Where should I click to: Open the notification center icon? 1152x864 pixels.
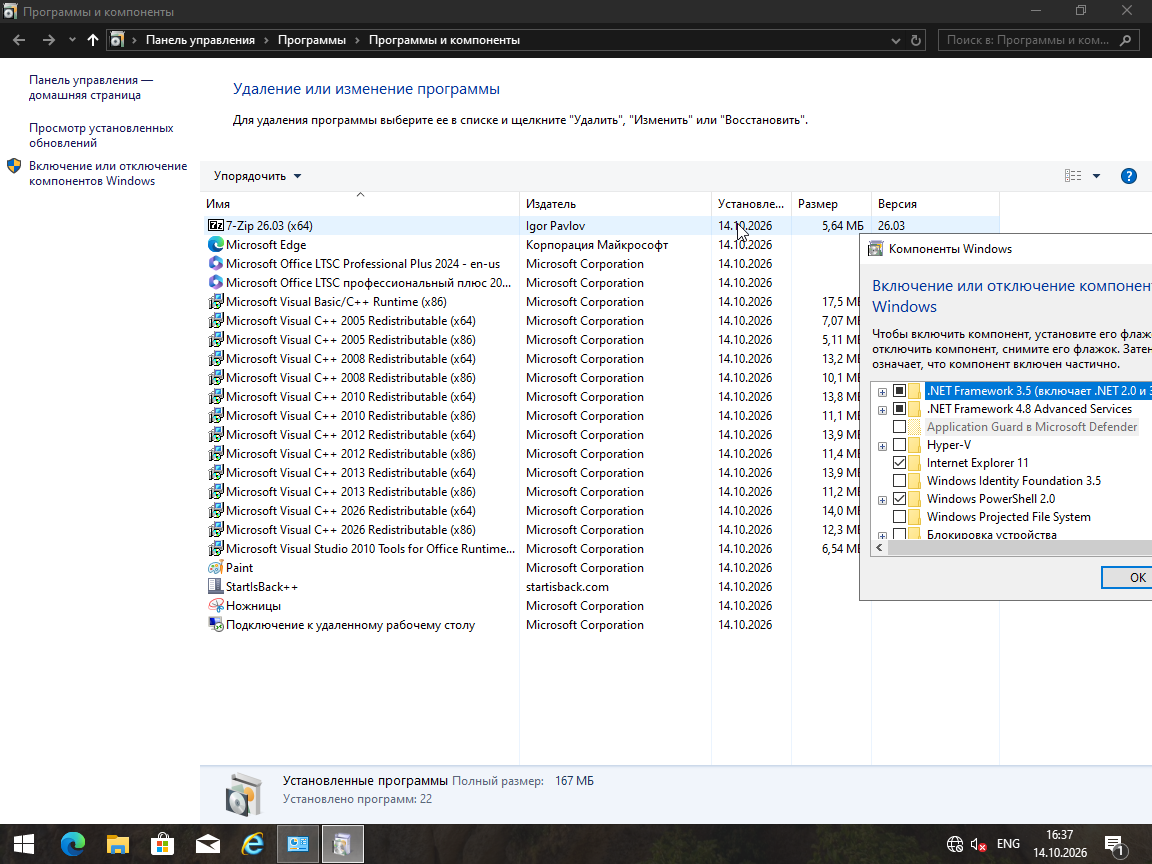(x=1115, y=846)
